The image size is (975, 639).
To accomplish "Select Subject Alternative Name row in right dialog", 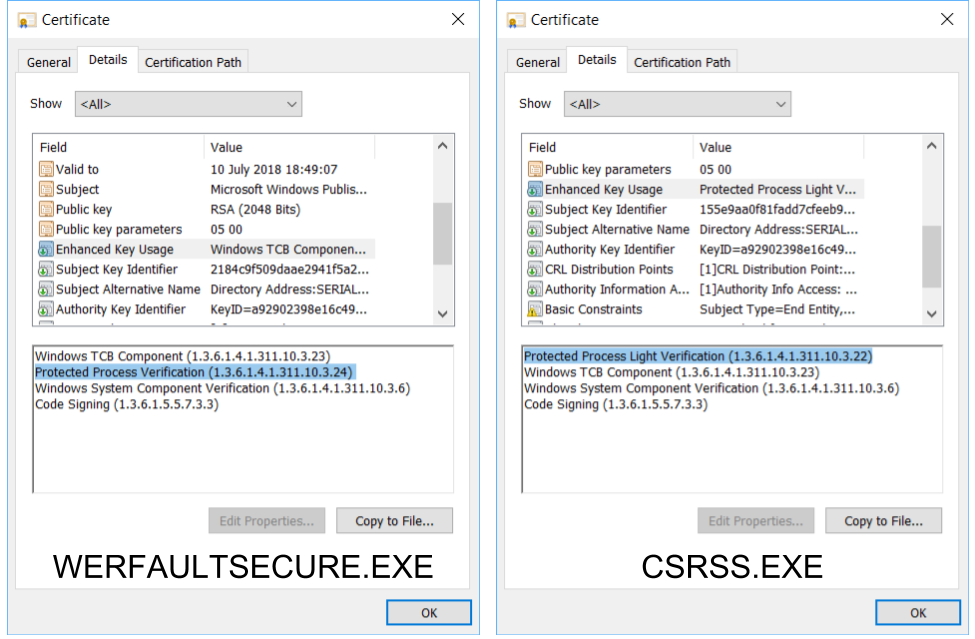I will point(616,230).
